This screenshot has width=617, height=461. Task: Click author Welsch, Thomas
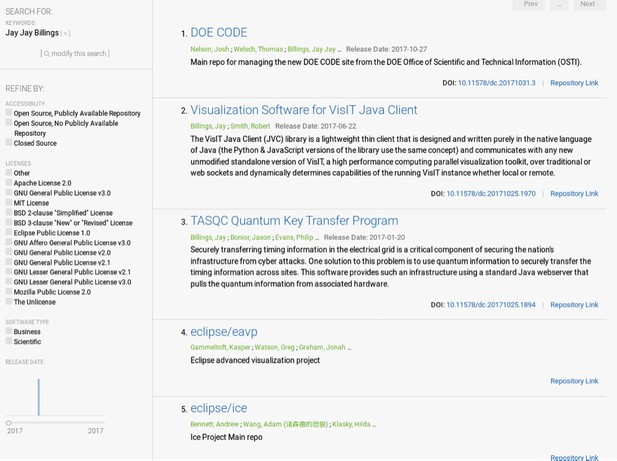[x=258, y=49]
